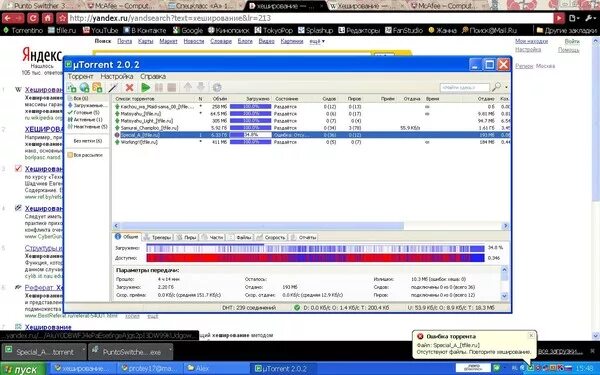Select the Matisyahu_Light torrent row
The image size is (600, 375).
(311, 121)
